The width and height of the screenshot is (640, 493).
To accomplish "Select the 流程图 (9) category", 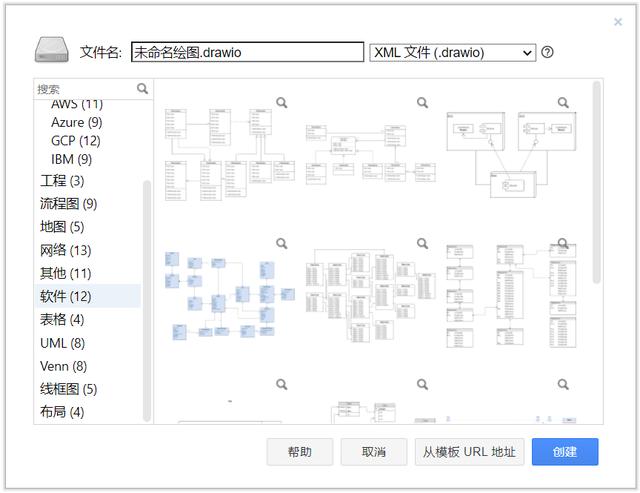I will tap(68, 204).
